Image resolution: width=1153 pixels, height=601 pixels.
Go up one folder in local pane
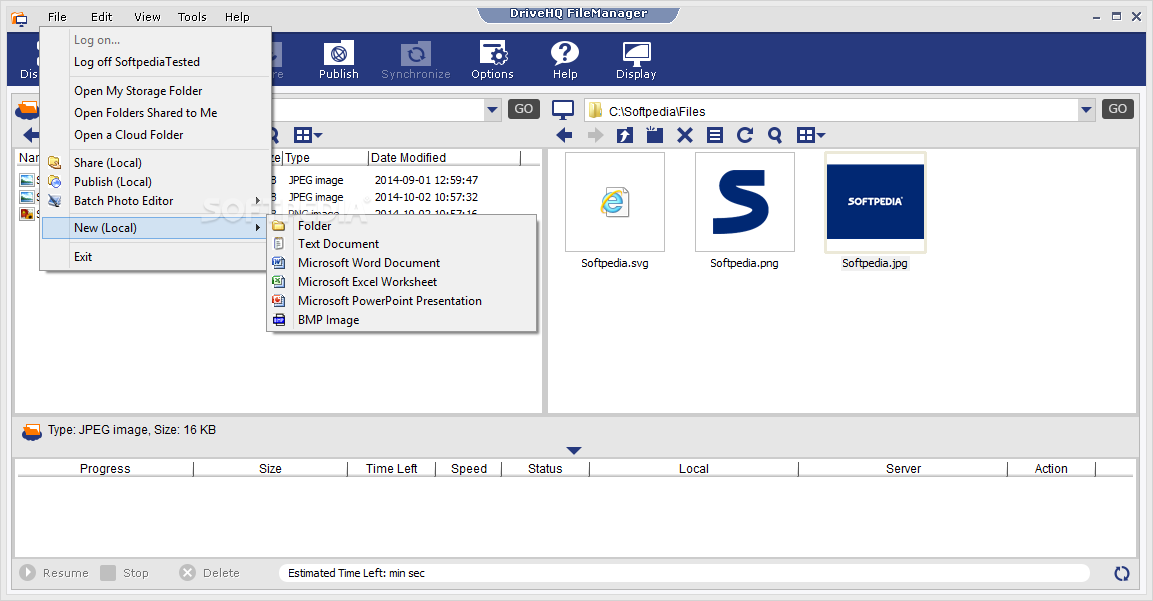click(x=625, y=135)
